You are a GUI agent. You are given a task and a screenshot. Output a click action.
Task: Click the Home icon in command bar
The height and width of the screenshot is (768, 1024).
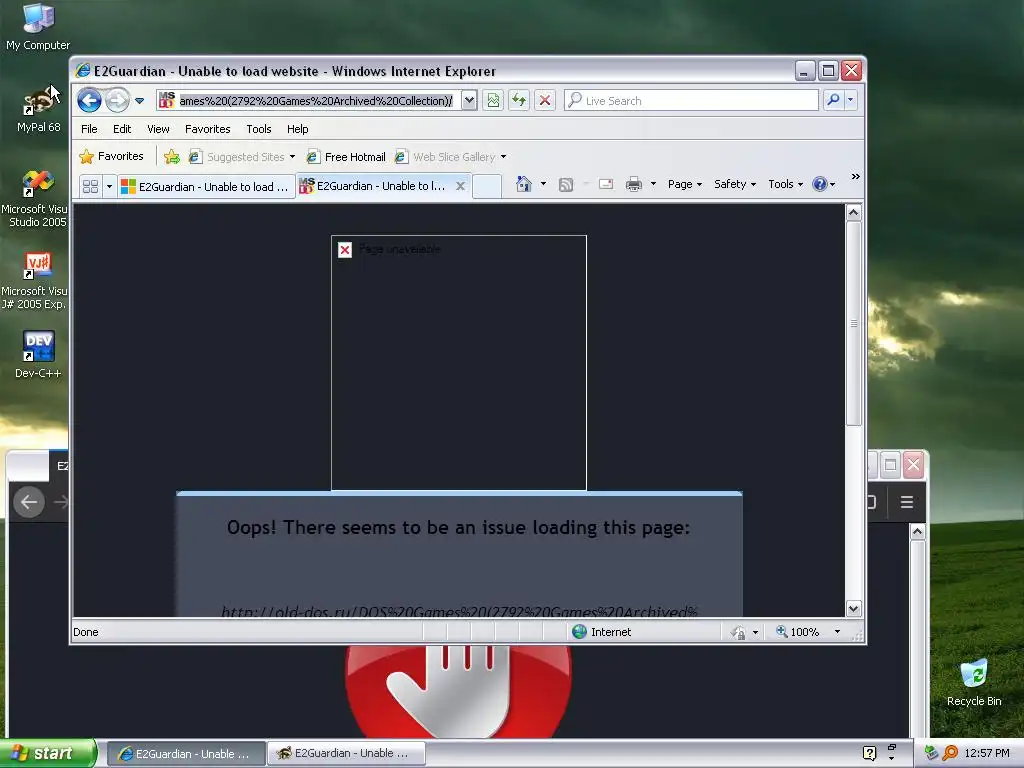pos(524,184)
